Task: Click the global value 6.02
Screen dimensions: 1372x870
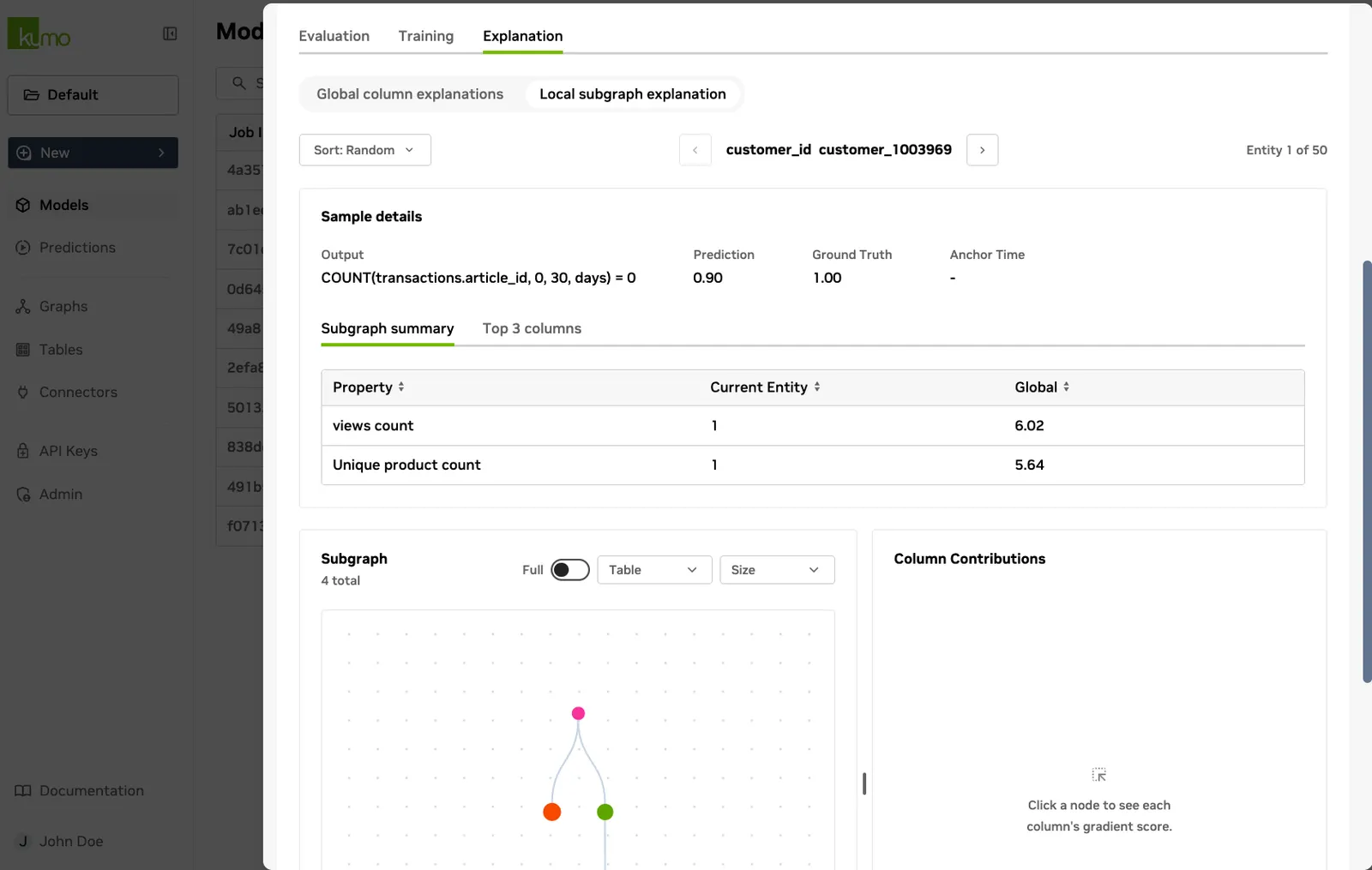Action: coord(1029,426)
